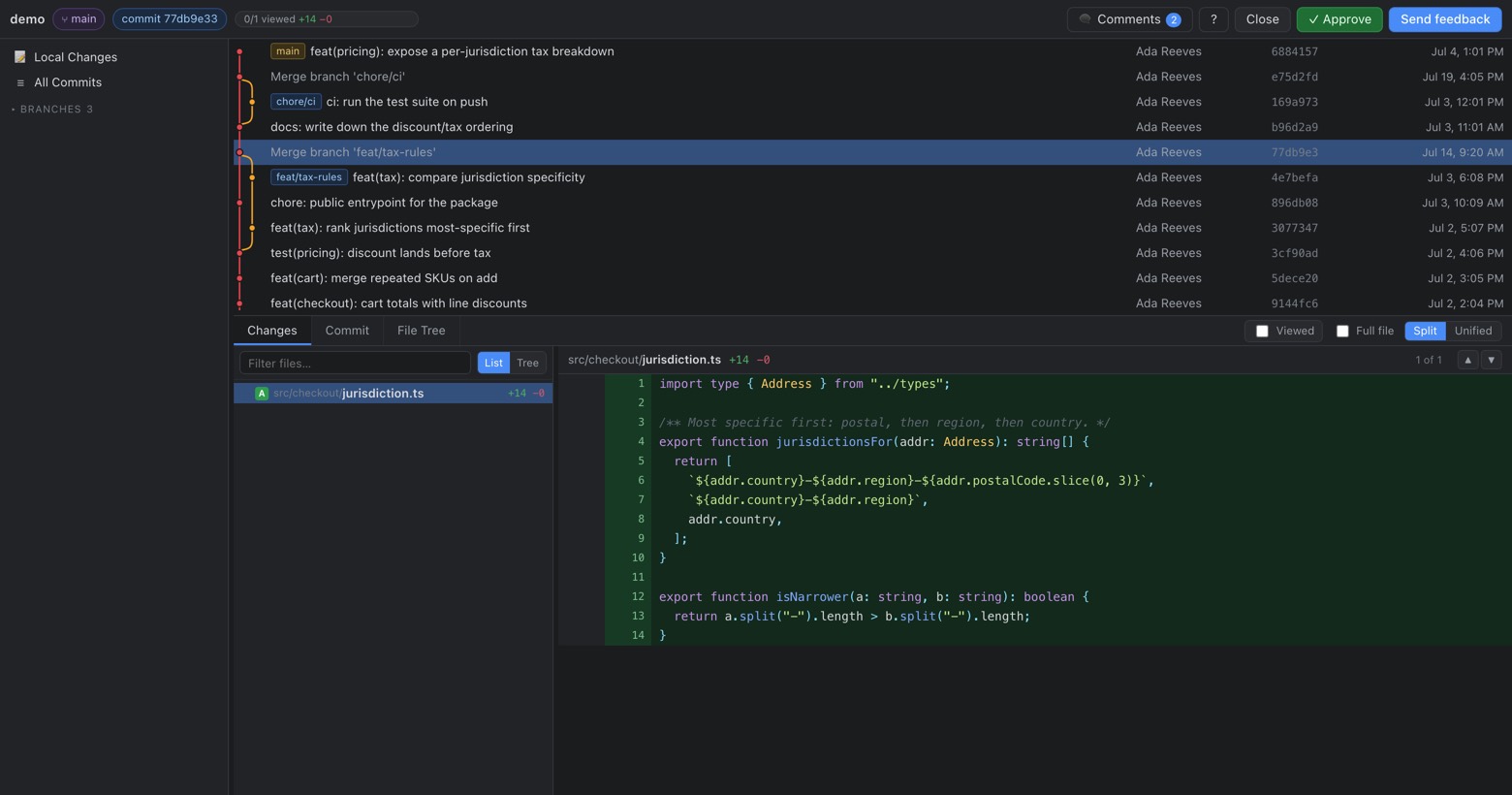1512x795 pixels.
Task: Open the Comments panel button
Action: click(1129, 19)
